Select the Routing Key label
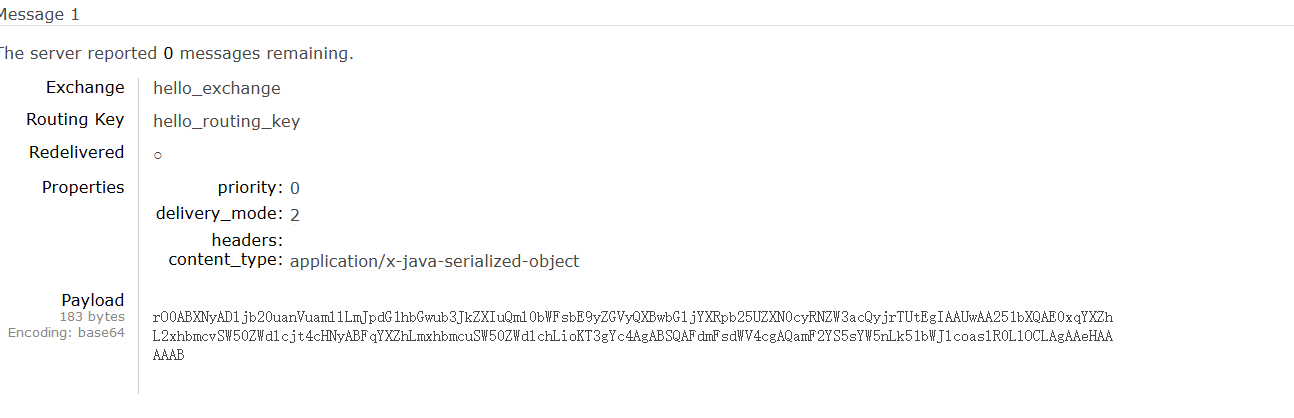The height and width of the screenshot is (418, 1294). pos(75,120)
